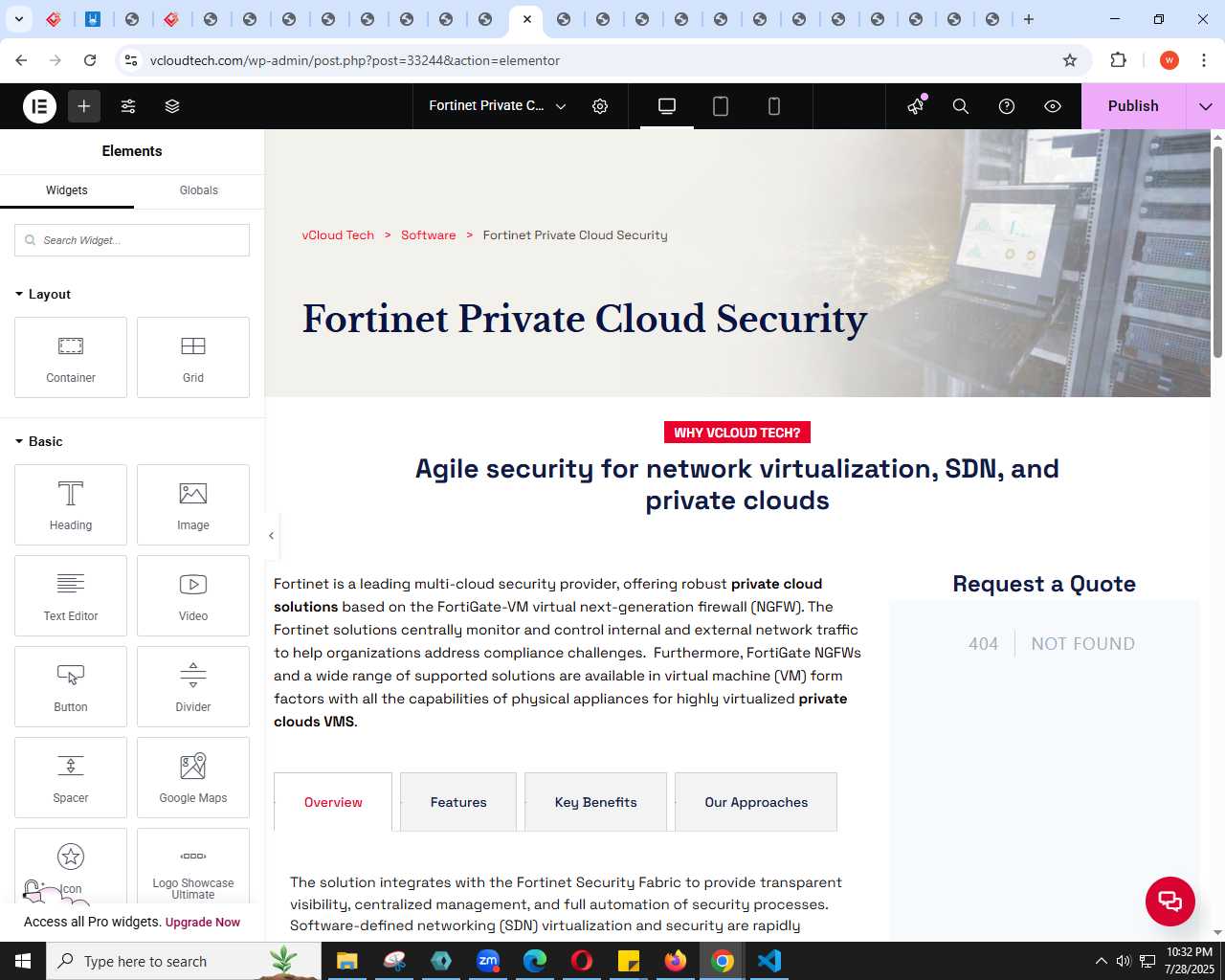Viewport: 1225px width, 980px height.
Task: Select the Grid widget
Action: pos(193,357)
